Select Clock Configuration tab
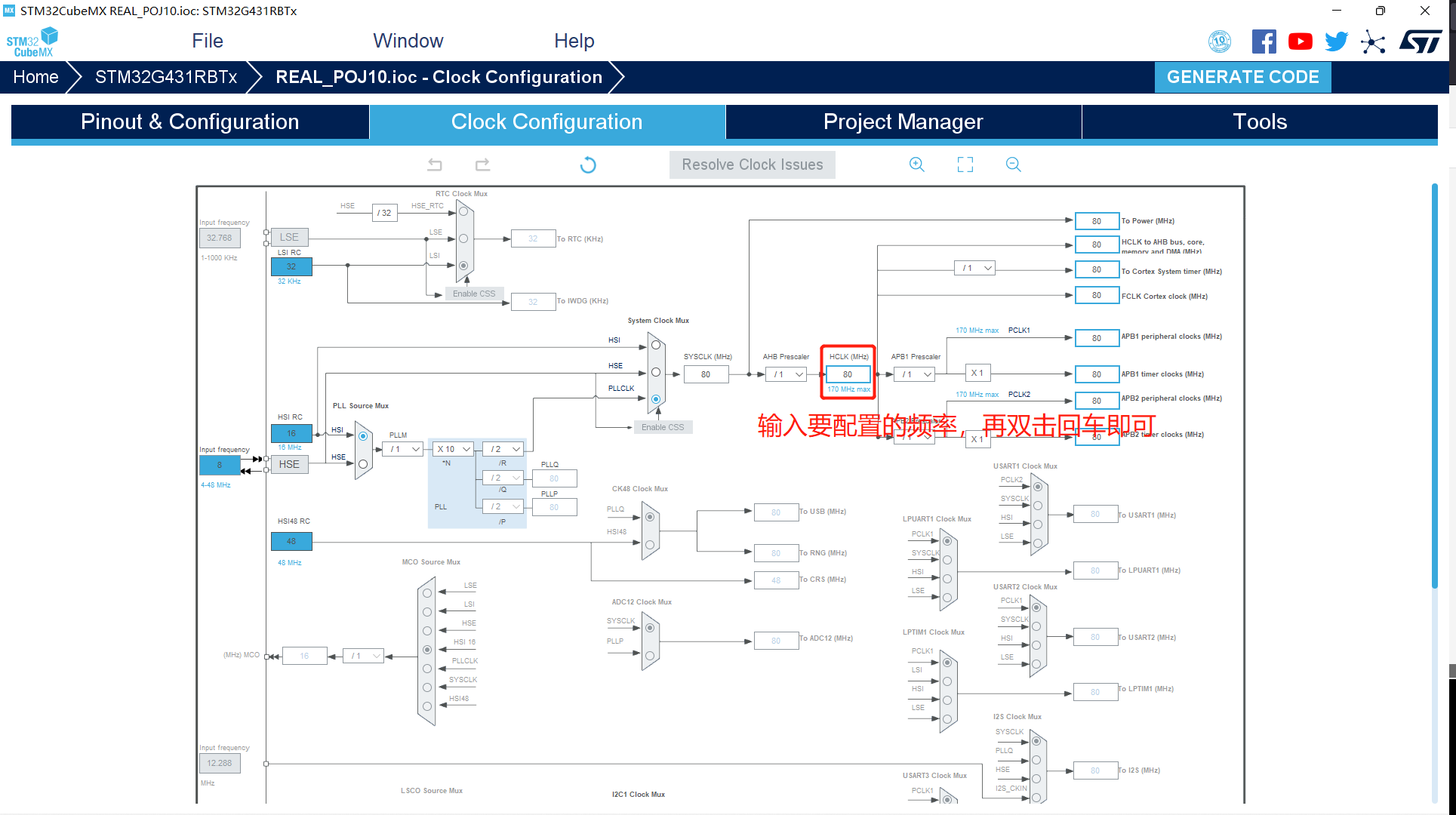 click(x=547, y=122)
